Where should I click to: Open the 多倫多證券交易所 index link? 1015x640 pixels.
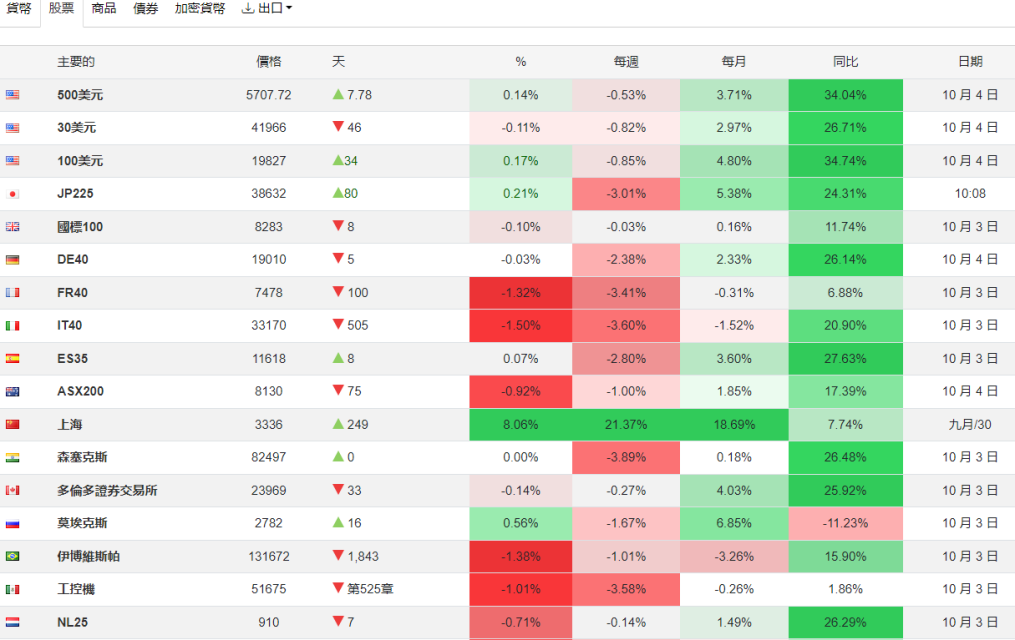[x=107, y=491]
